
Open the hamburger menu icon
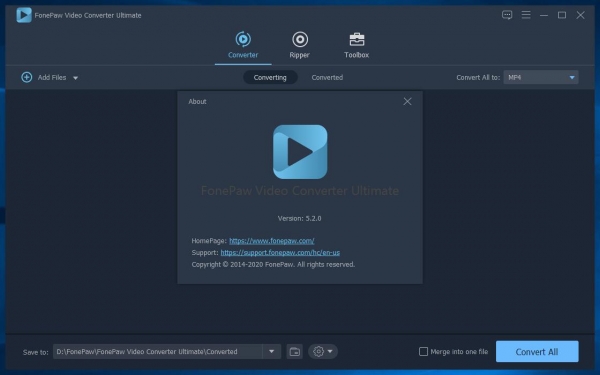point(526,15)
